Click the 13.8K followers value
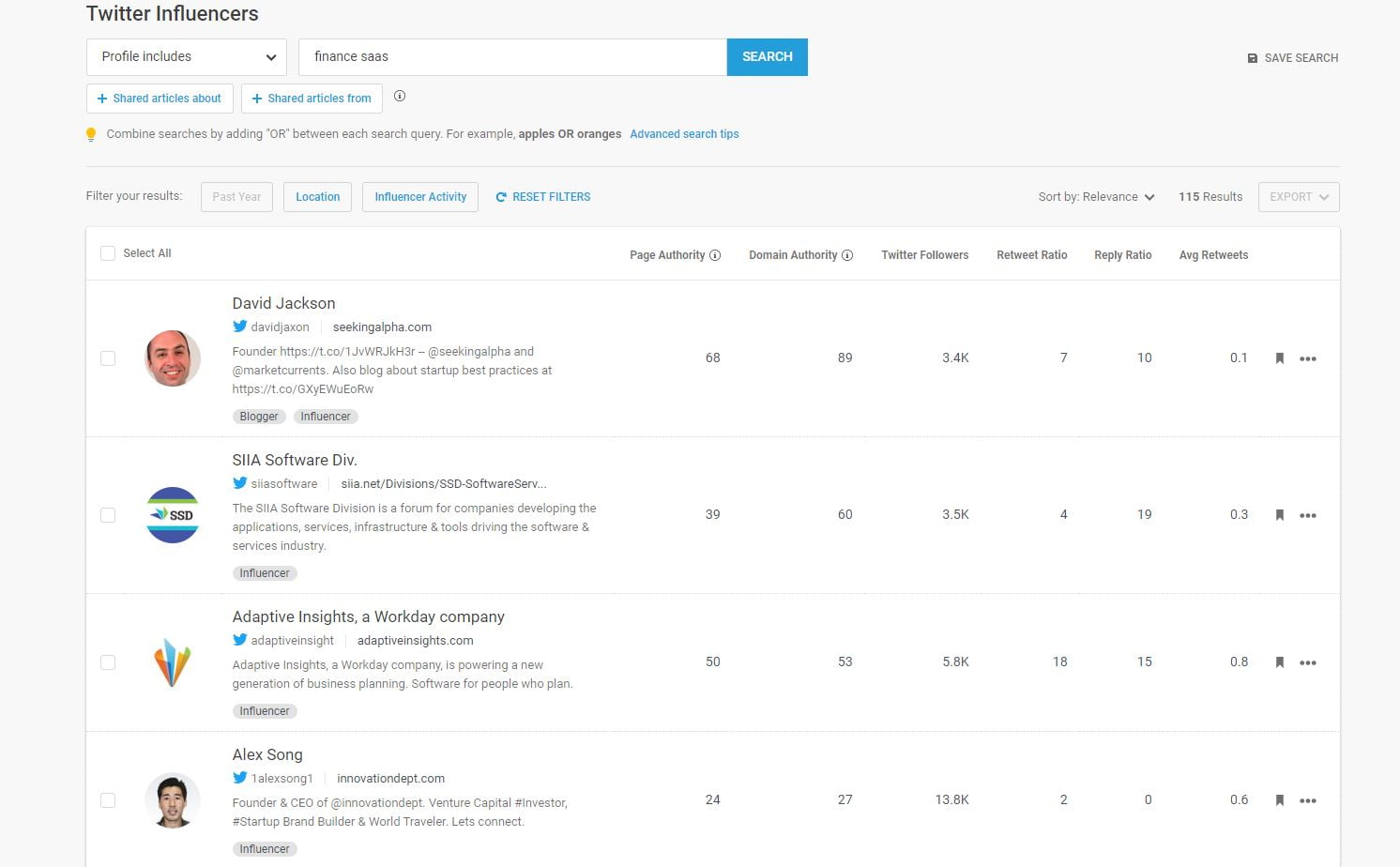 (951, 800)
